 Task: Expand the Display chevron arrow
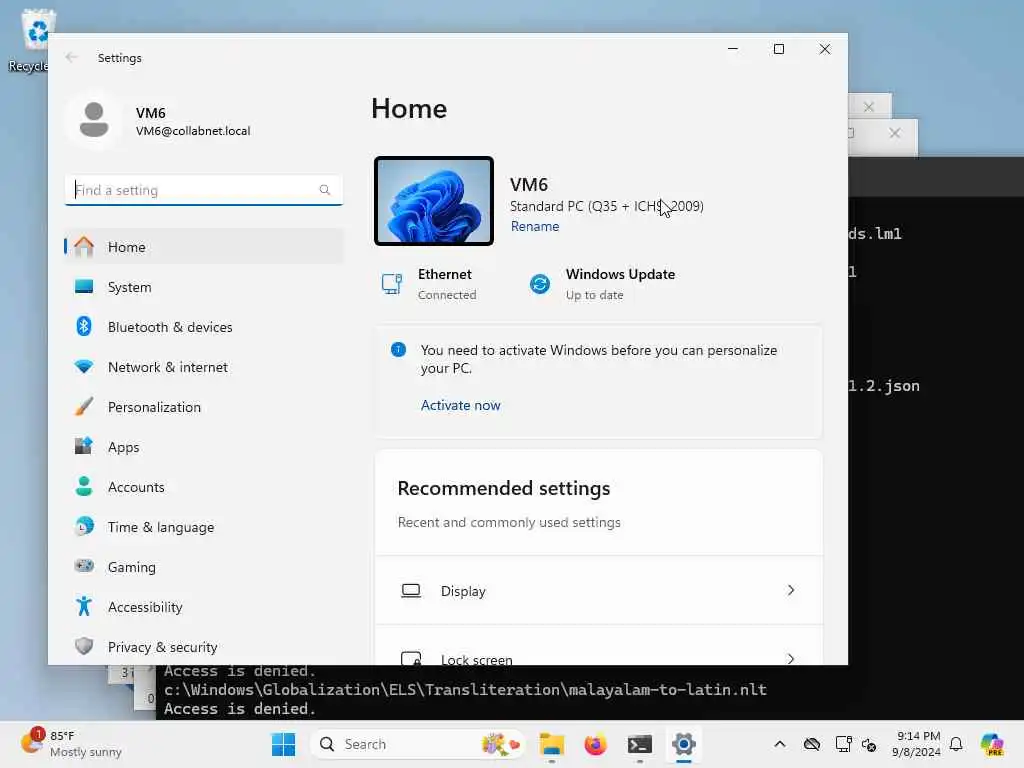[791, 590]
